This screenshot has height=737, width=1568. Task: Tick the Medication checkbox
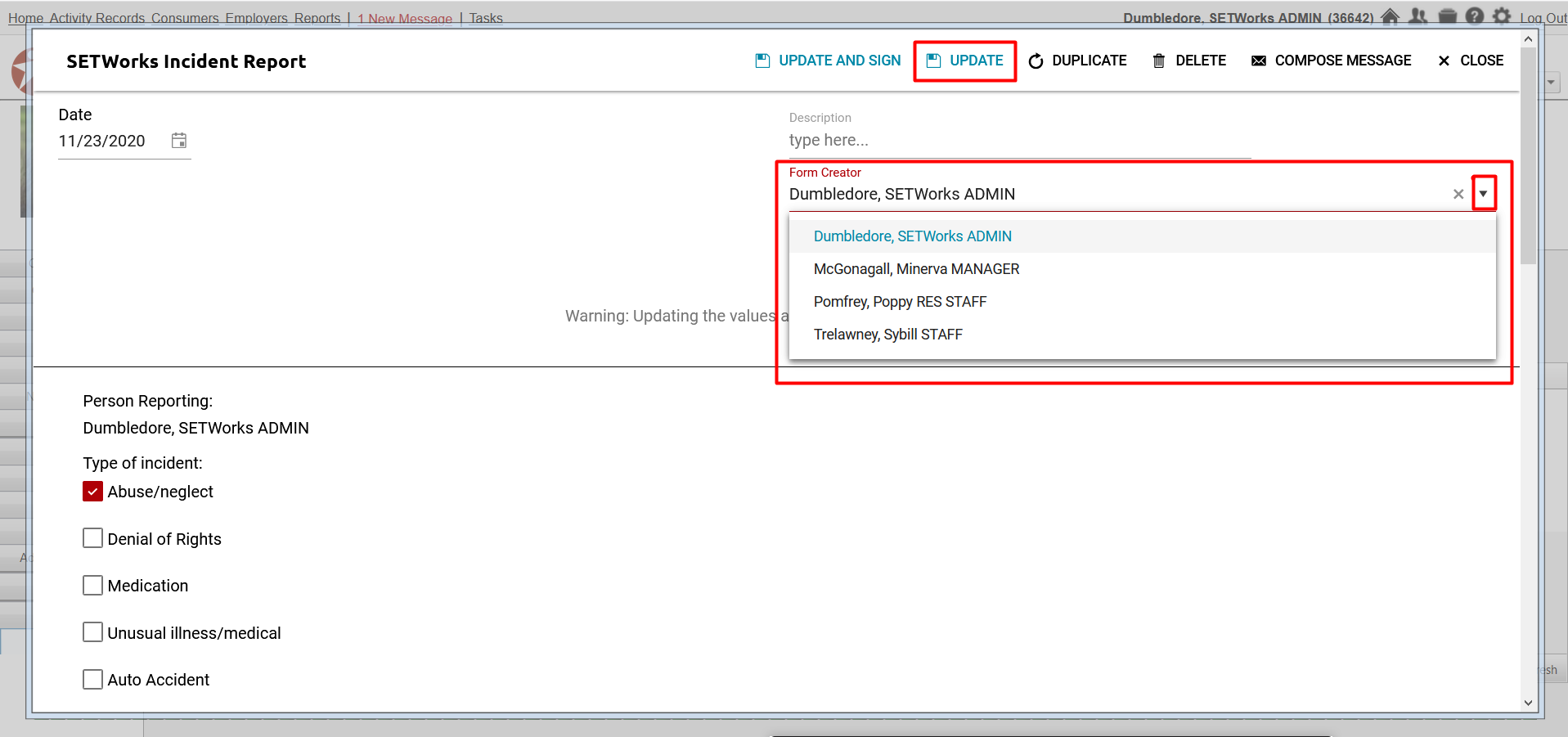(x=93, y=586)
